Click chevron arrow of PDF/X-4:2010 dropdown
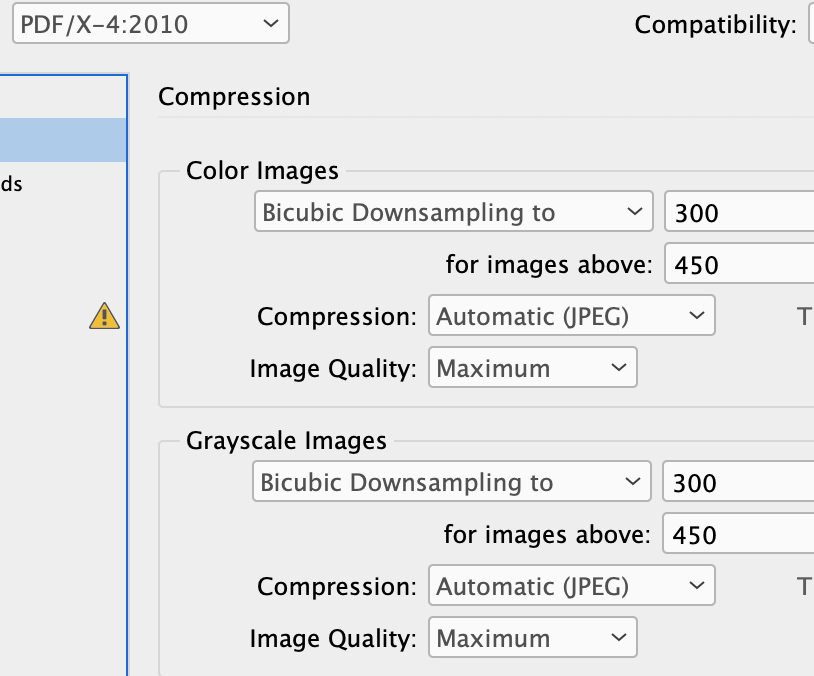814x676 pixels. coord(270,23)
